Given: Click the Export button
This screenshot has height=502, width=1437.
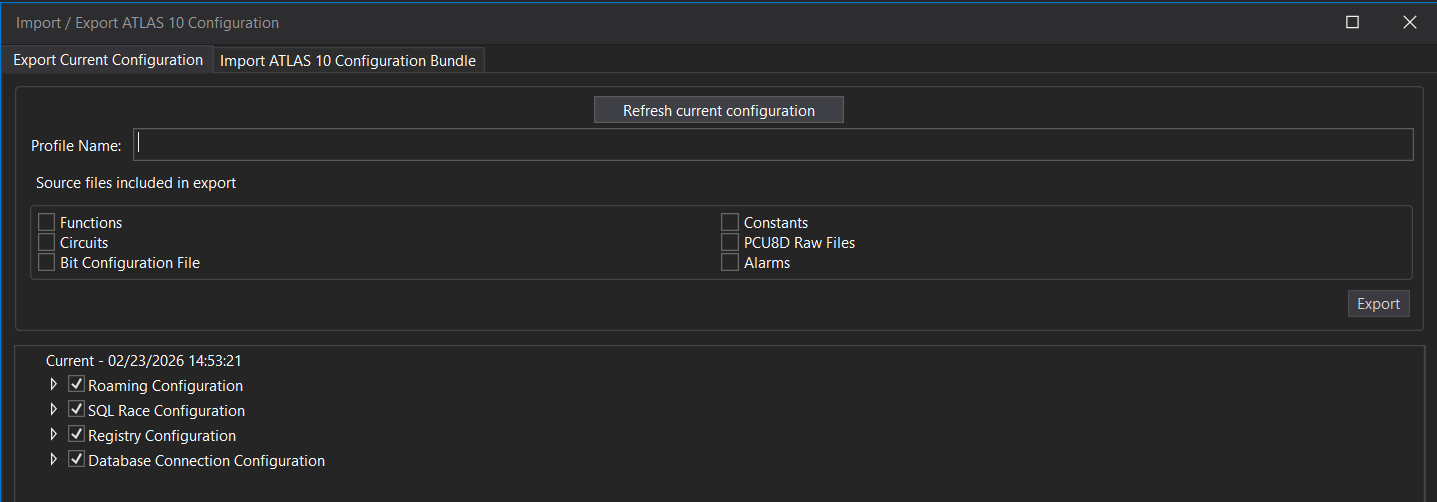Looking at the screenshot, I should click(1378, 304).
